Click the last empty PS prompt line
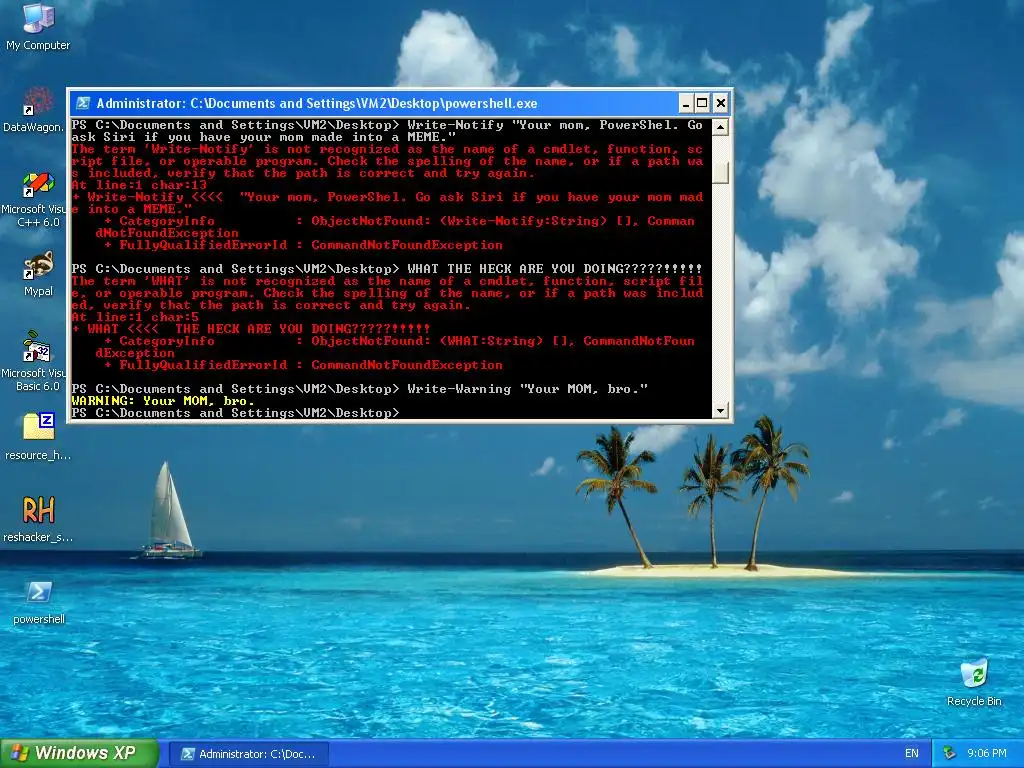Viewport: 1024px width, 768px height. coord(235,413)
